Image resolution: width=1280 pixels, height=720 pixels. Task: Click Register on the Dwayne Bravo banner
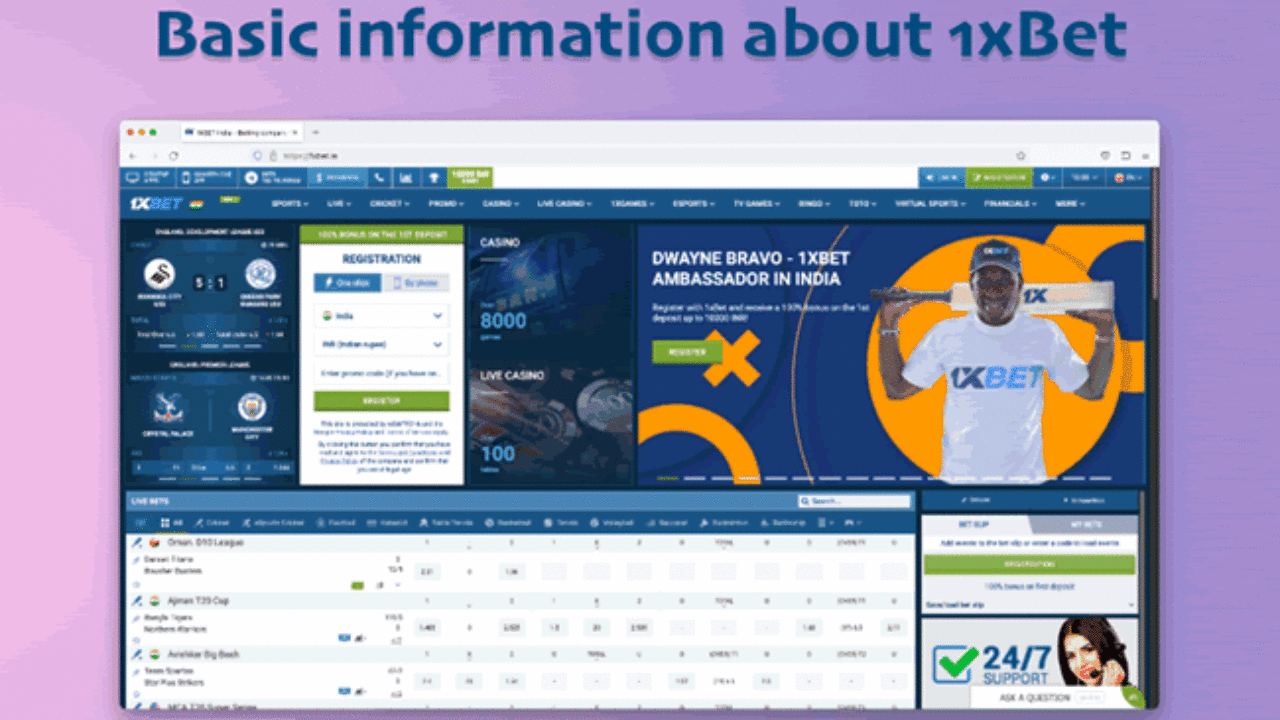tap(687, 352)
